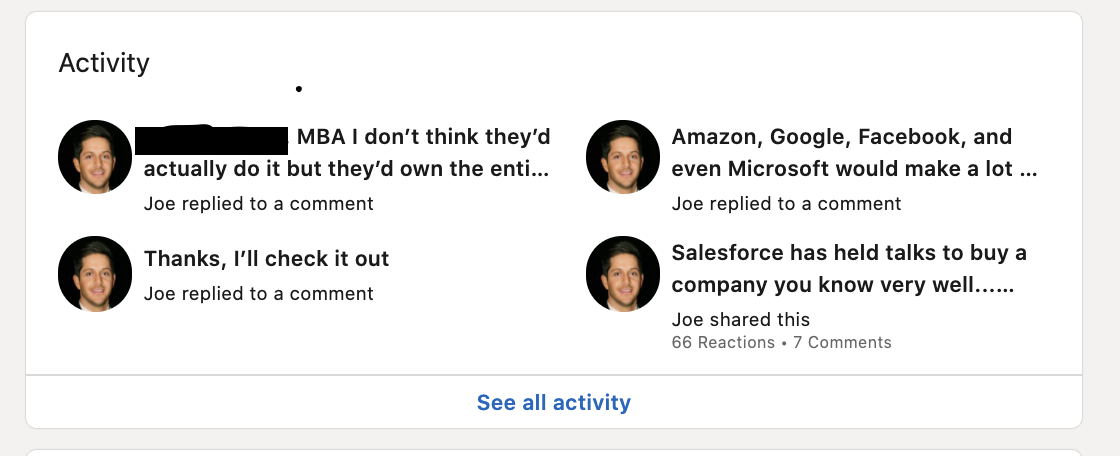Click "Joe replied to a comment" under Amazon comment
The height and width of the screenshot is (456, 1120).
[x=786, y=204]
